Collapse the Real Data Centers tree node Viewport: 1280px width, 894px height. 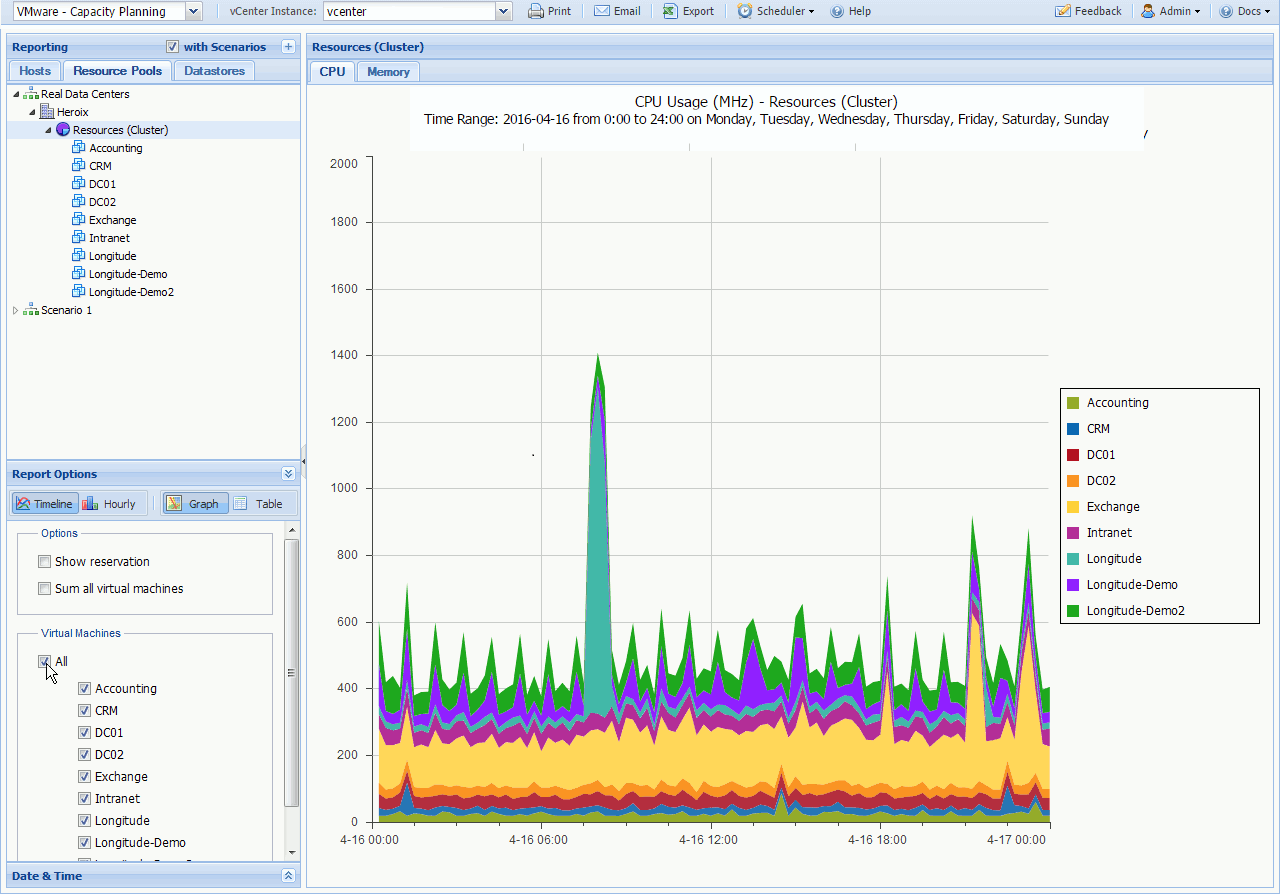[16, 94]
